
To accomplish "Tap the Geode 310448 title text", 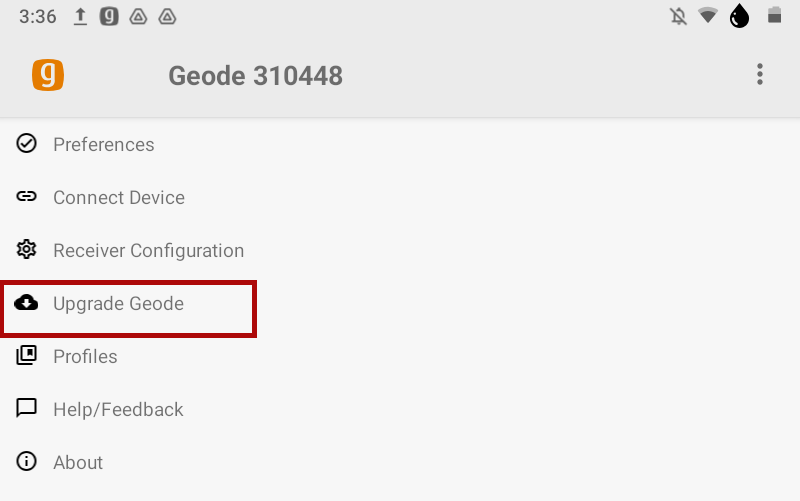I will [255, 76].
